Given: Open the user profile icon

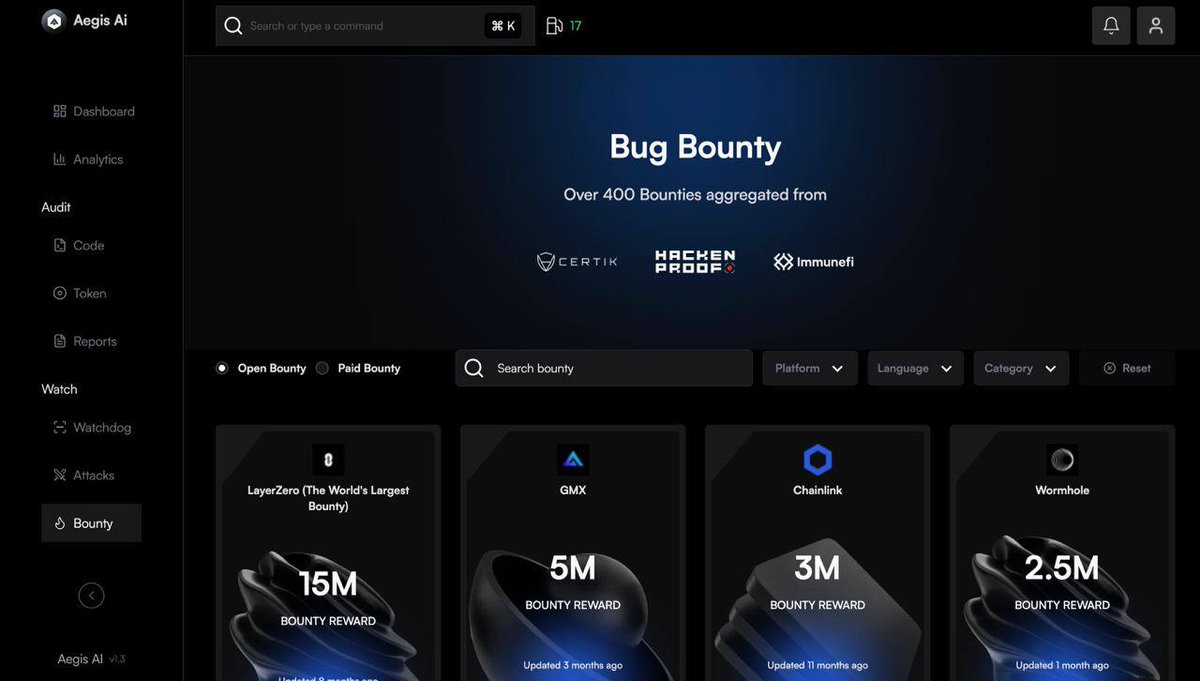Looking at the screenshot, I should point(1156,26).
